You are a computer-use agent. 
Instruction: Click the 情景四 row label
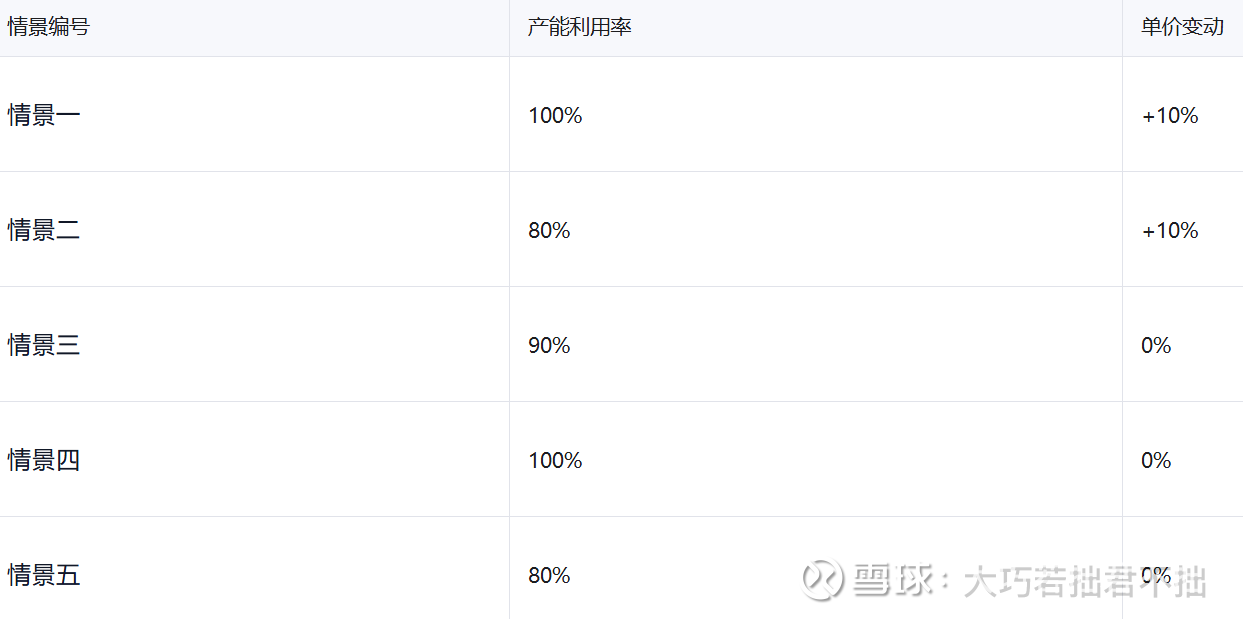(x=44, y=460)
